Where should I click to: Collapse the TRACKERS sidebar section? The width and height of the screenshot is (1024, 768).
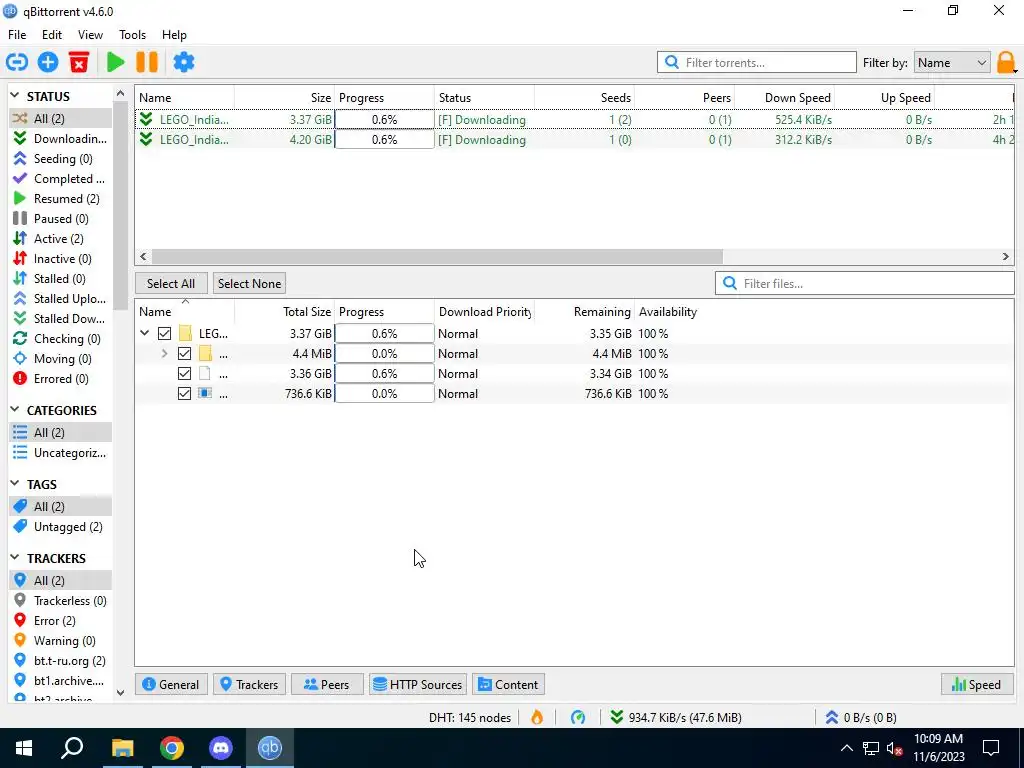click(x=15, y=558)
